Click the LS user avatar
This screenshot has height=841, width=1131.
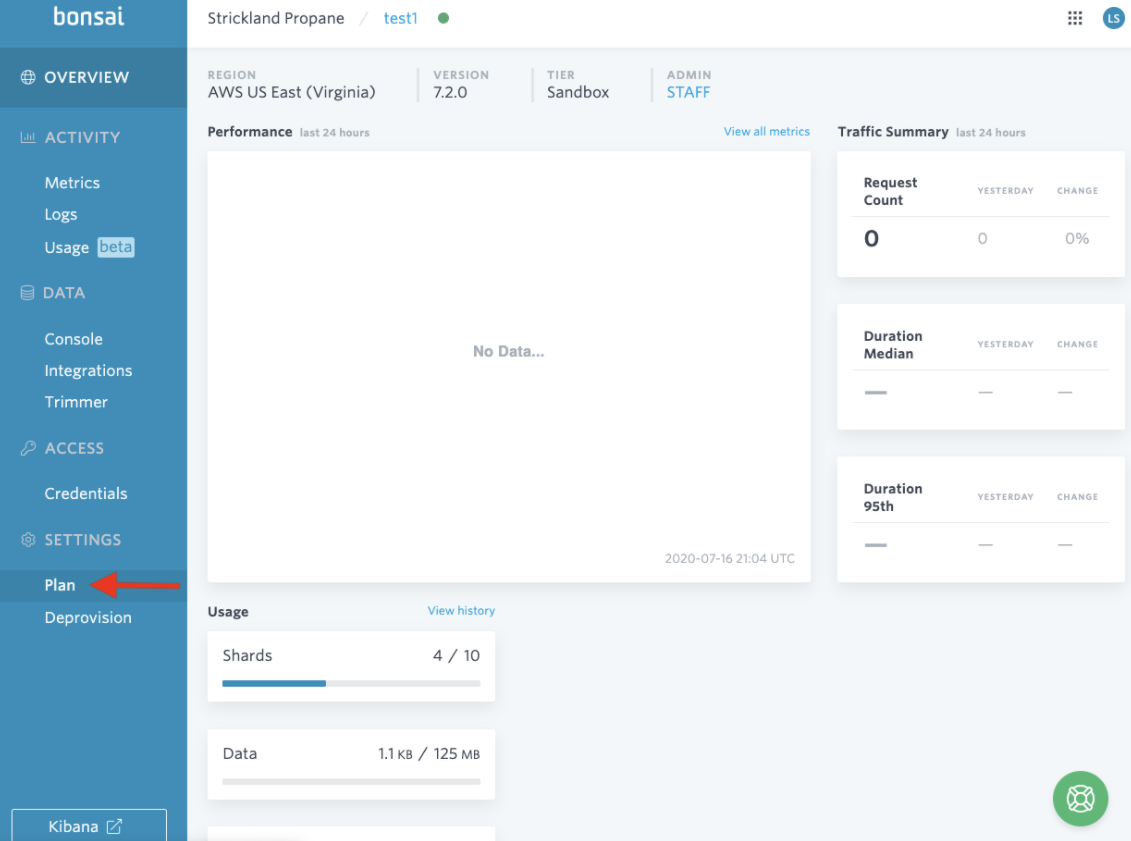coord(1113,18)
